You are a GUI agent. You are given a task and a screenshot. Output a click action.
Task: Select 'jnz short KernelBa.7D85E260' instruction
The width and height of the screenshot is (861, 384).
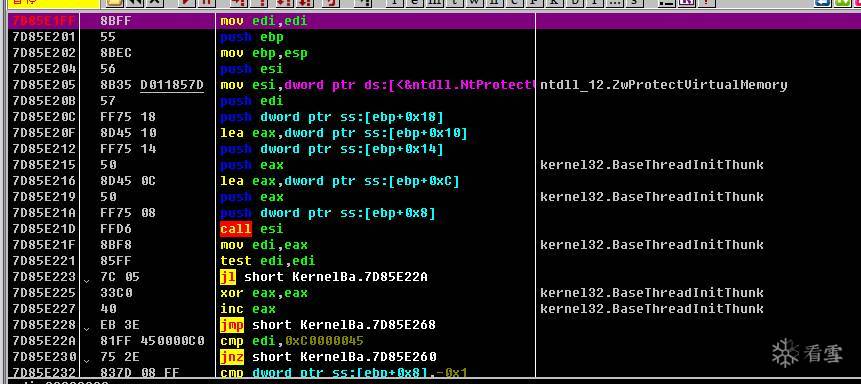(328, 356)
